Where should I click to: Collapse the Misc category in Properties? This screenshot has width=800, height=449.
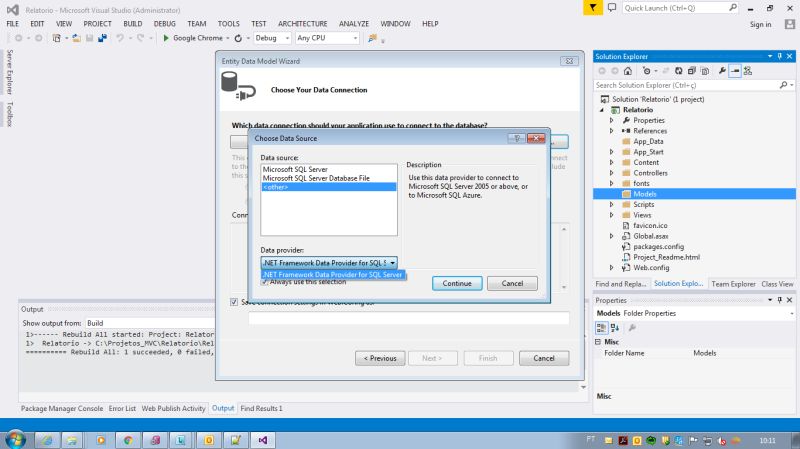coord(598,342)
